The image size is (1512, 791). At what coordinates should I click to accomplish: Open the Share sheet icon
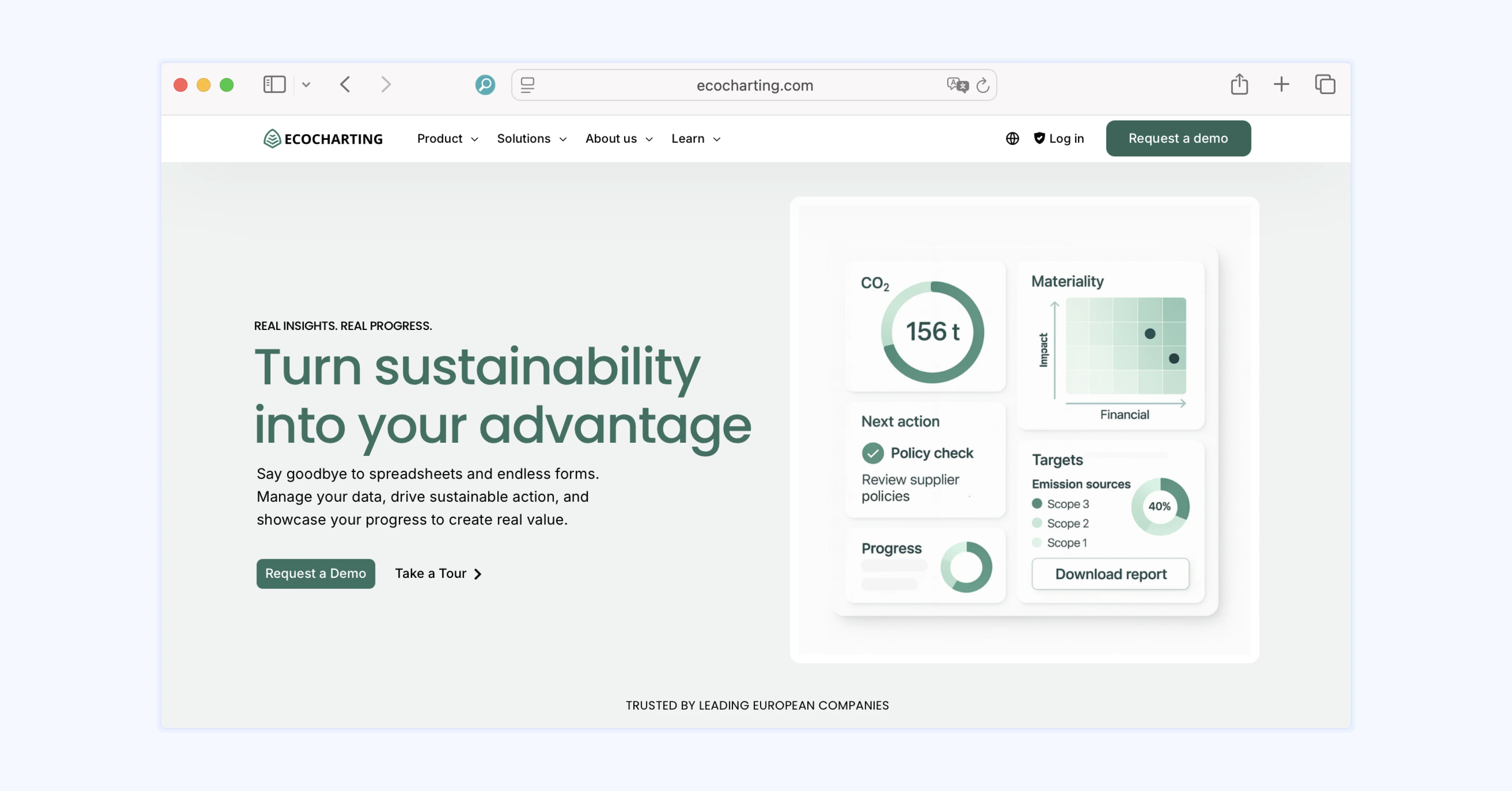click(1239, 85)
